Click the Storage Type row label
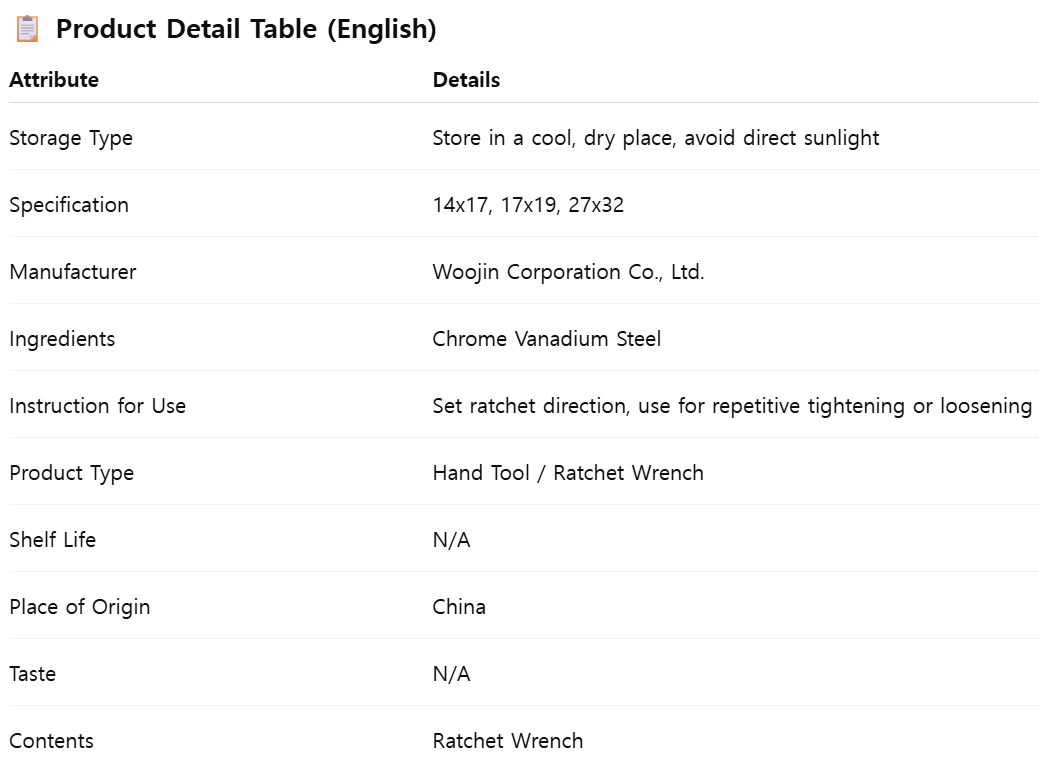 pos(71,138)
